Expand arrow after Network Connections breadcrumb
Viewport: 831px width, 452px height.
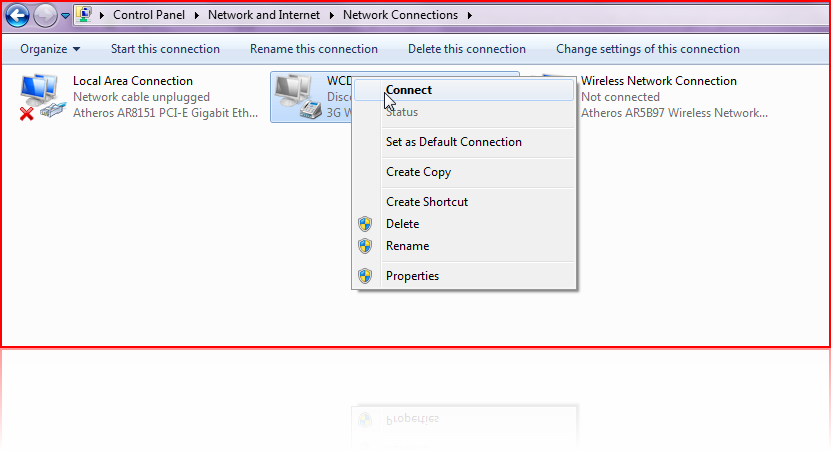[x=470, y=15]
